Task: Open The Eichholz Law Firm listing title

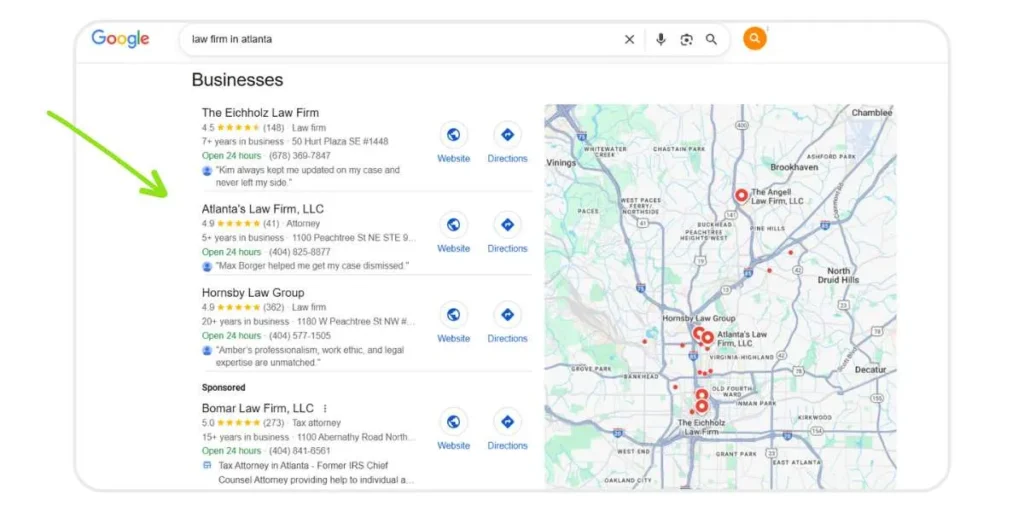Action: tap(260, 112)
